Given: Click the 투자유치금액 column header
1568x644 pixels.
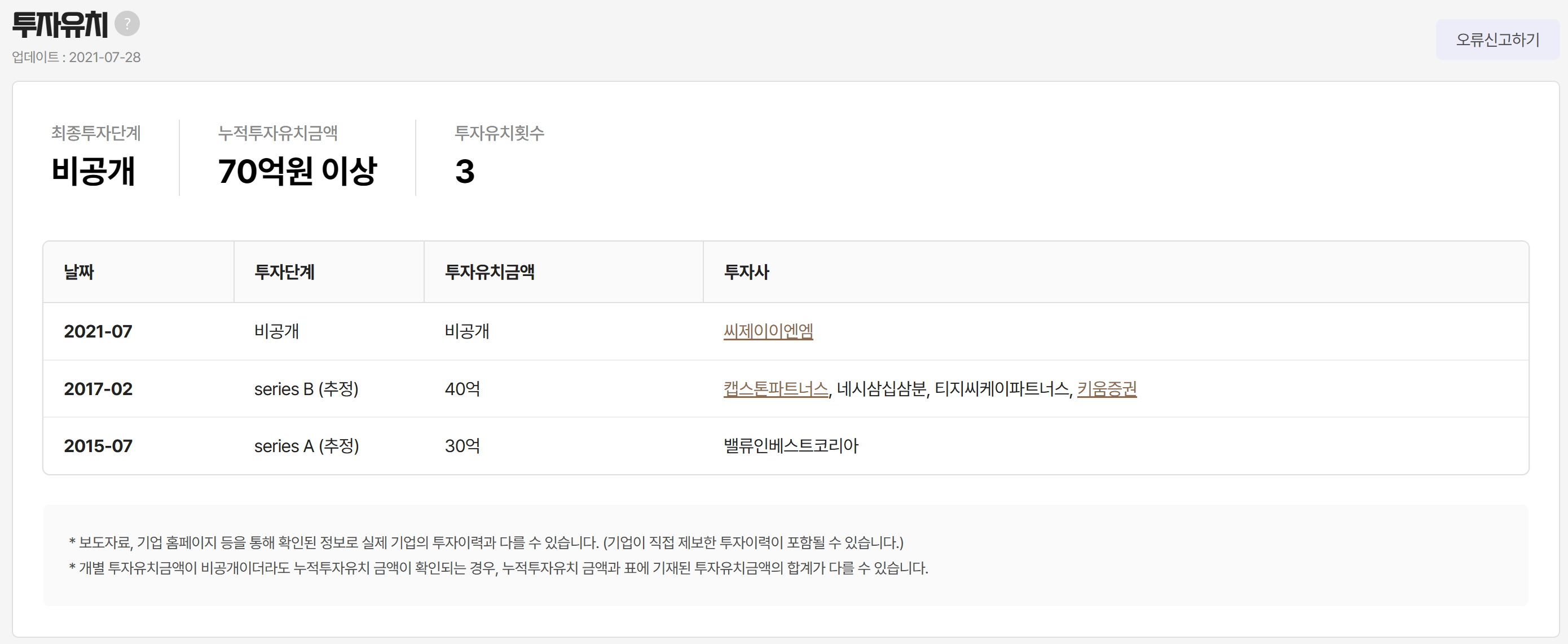Looking at the screenshot, I should tap(489, 271).
